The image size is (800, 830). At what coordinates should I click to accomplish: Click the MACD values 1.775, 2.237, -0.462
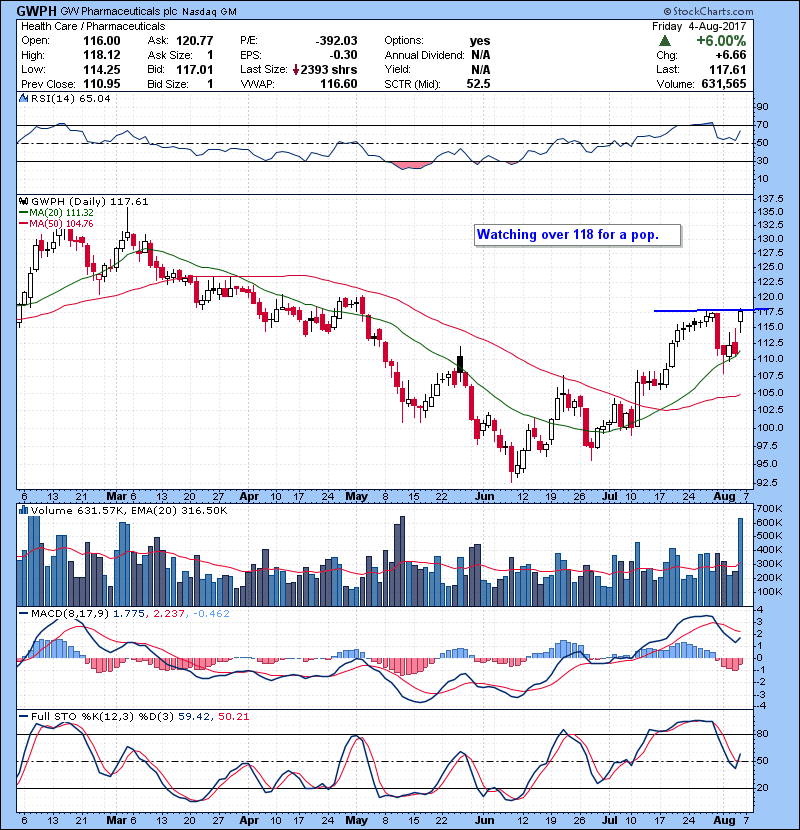point(172,614)
